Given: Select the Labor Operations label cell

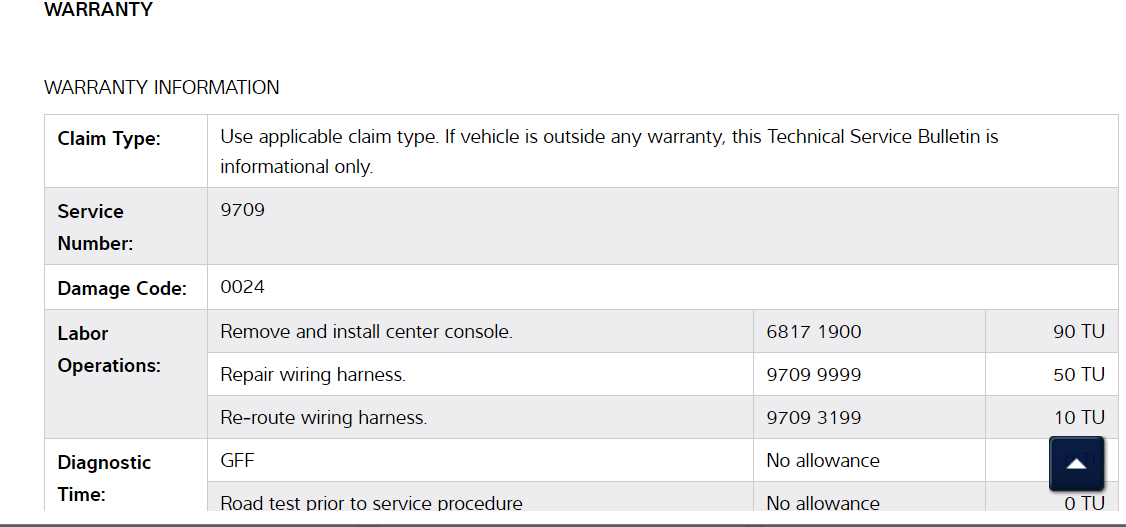Looking at the screenshot, I should coord(109,349).
